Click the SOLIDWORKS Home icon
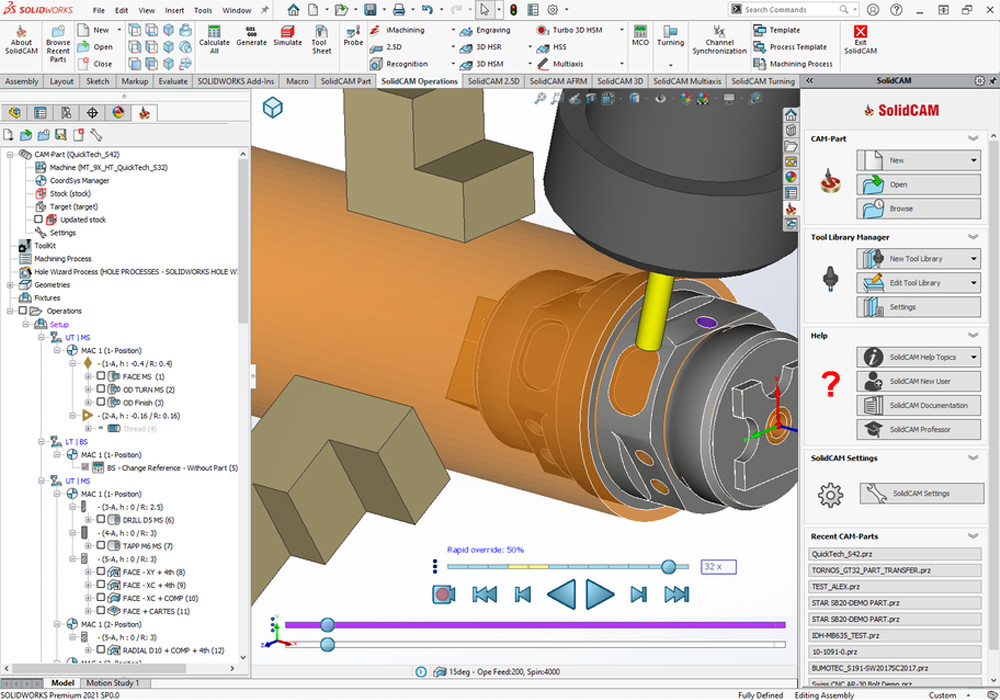This screenshot has height=700, width=1000. [x=293, y=10]
